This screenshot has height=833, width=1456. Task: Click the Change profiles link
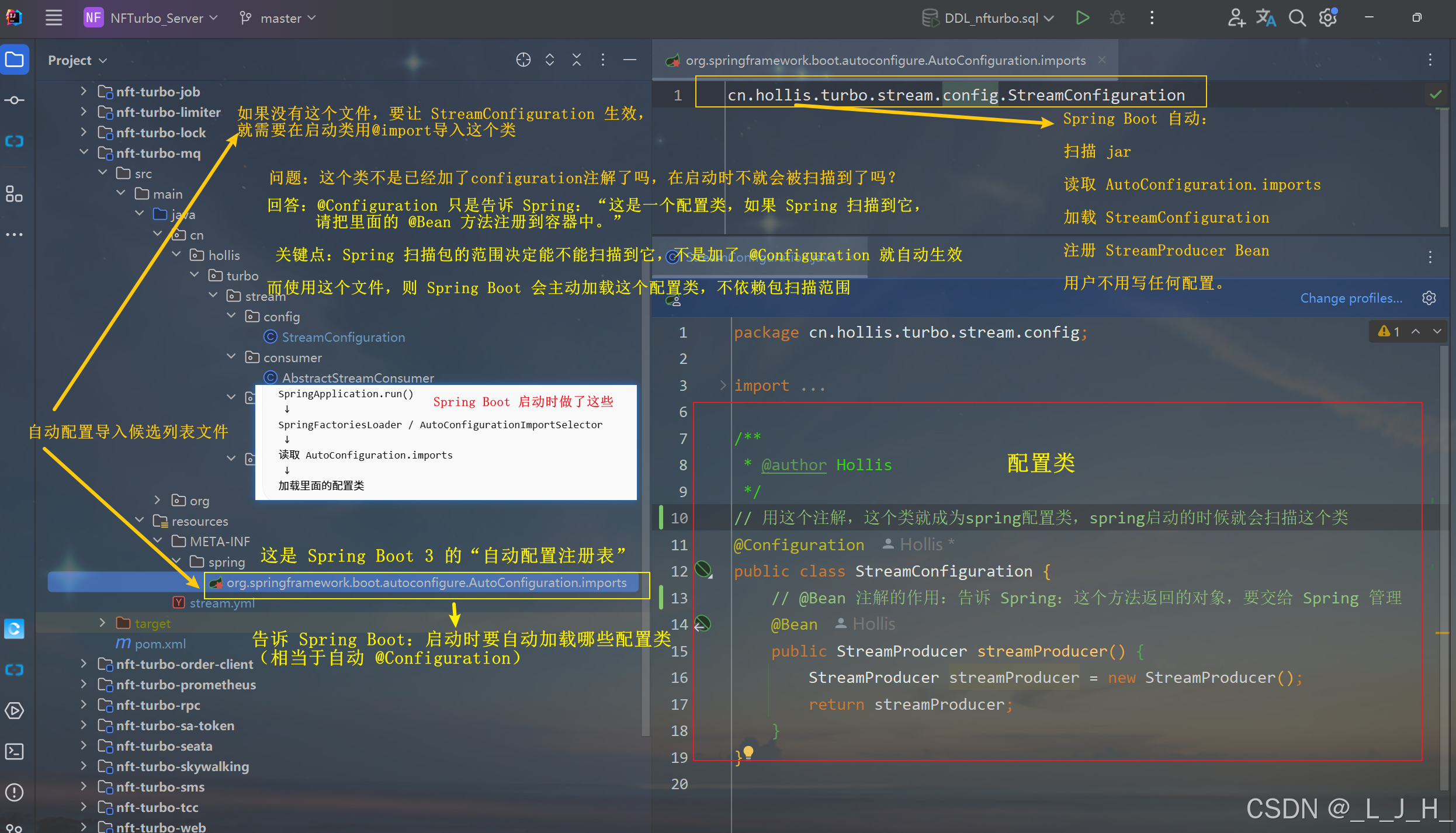[x=1351, y=298]
